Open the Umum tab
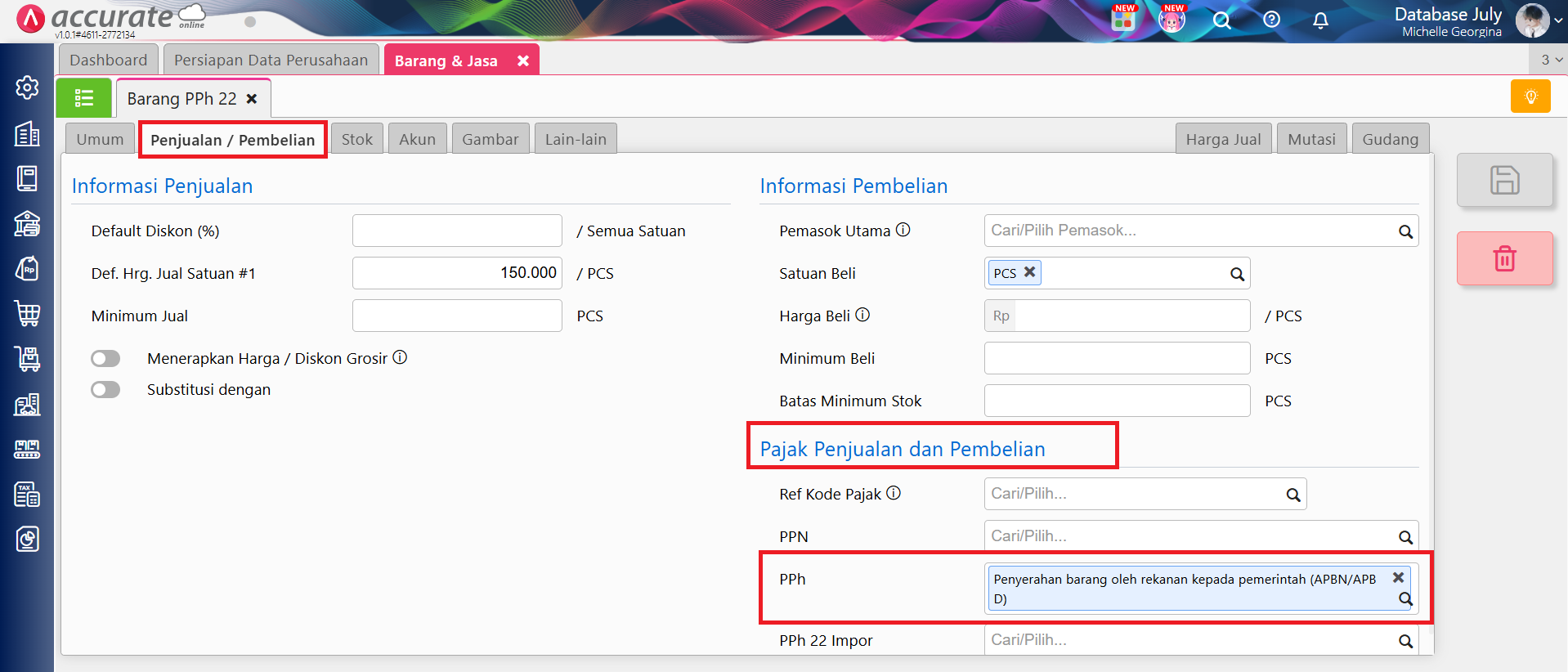The height and width of the screenshot is (672, 1568). [x=100, y=139]
